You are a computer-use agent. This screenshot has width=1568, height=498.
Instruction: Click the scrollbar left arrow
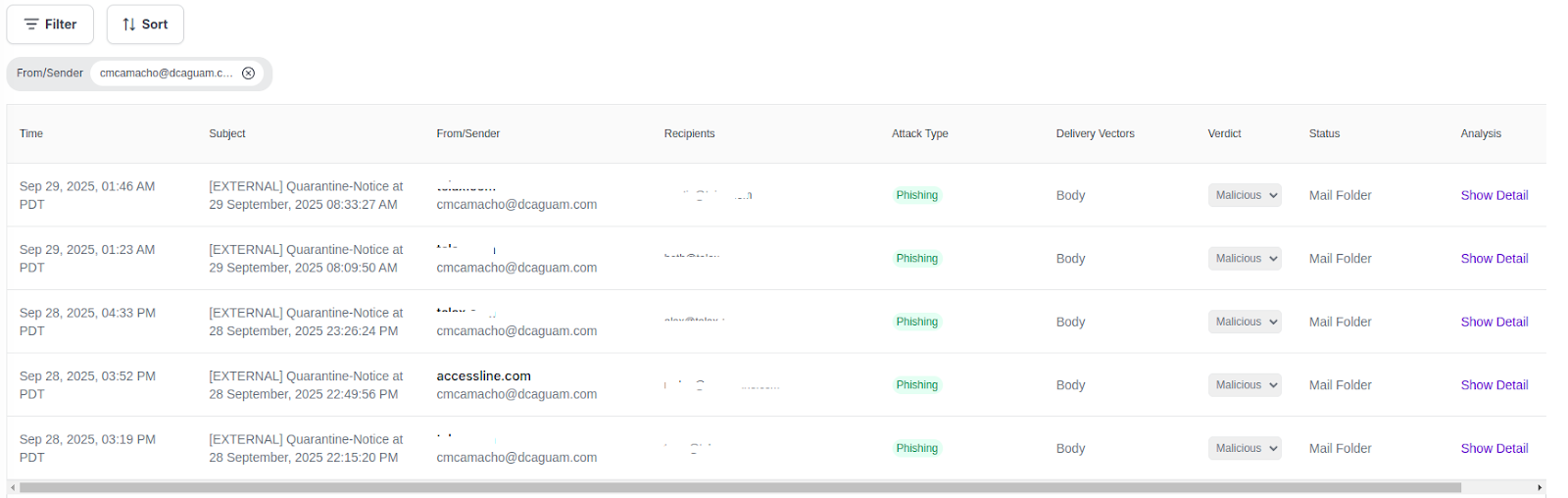[x=13, y=487]
